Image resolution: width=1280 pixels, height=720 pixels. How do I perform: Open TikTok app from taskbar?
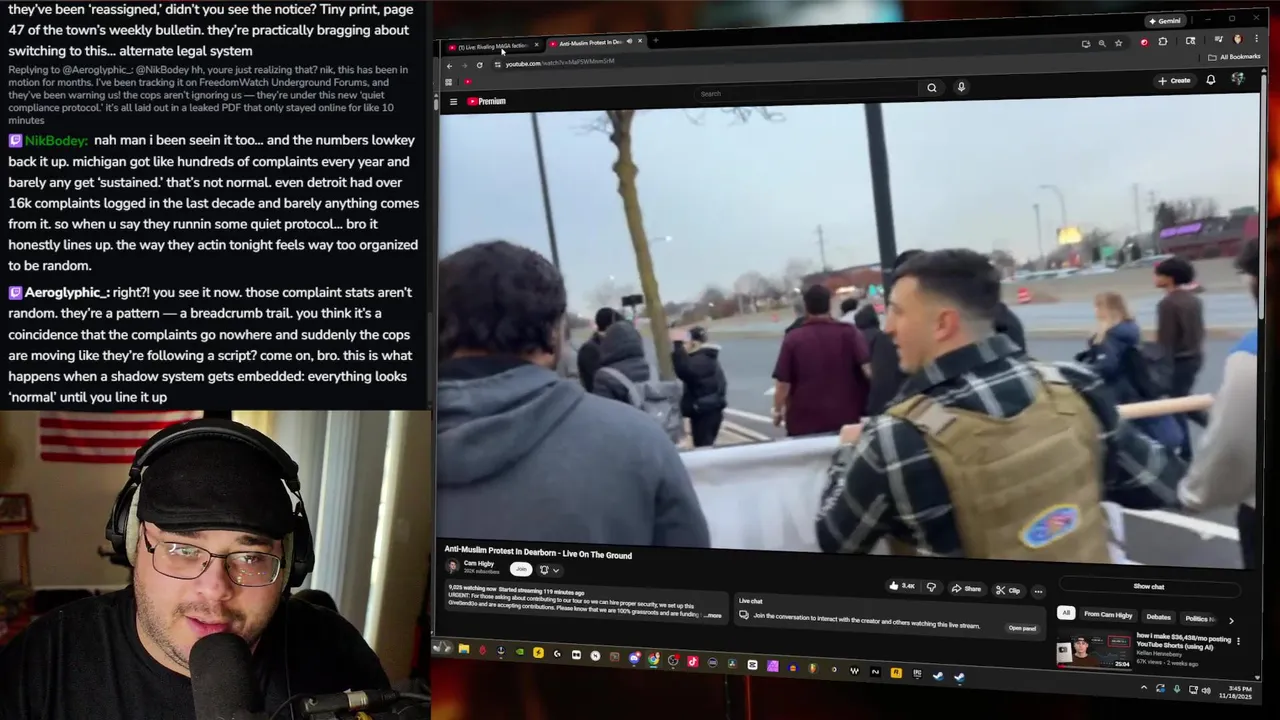click(693, 660)
